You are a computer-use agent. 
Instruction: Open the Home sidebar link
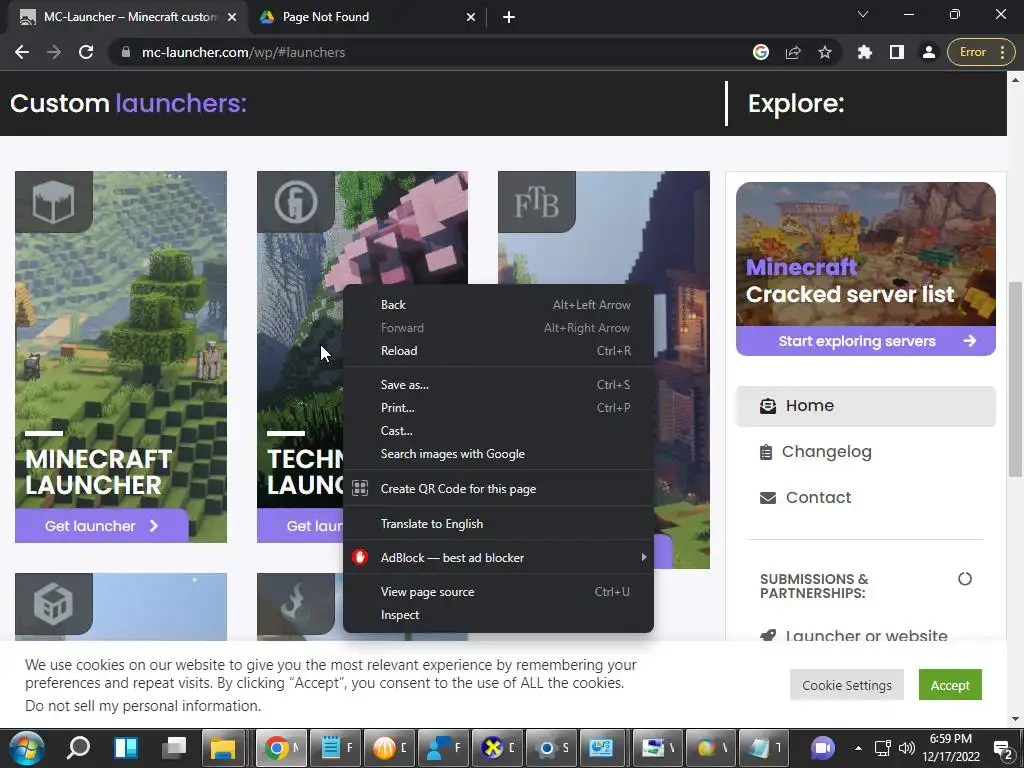coord(866,406)
